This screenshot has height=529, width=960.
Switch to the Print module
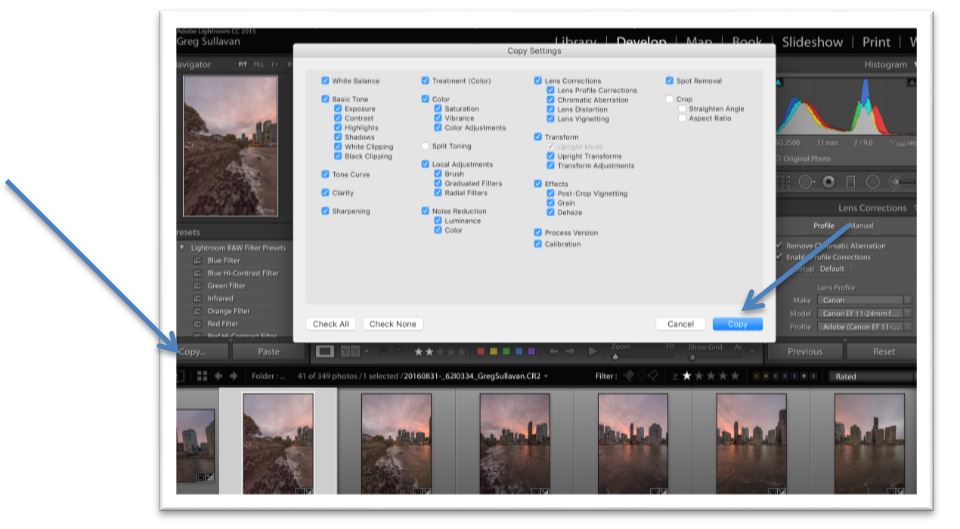click(x=876, y=42)
